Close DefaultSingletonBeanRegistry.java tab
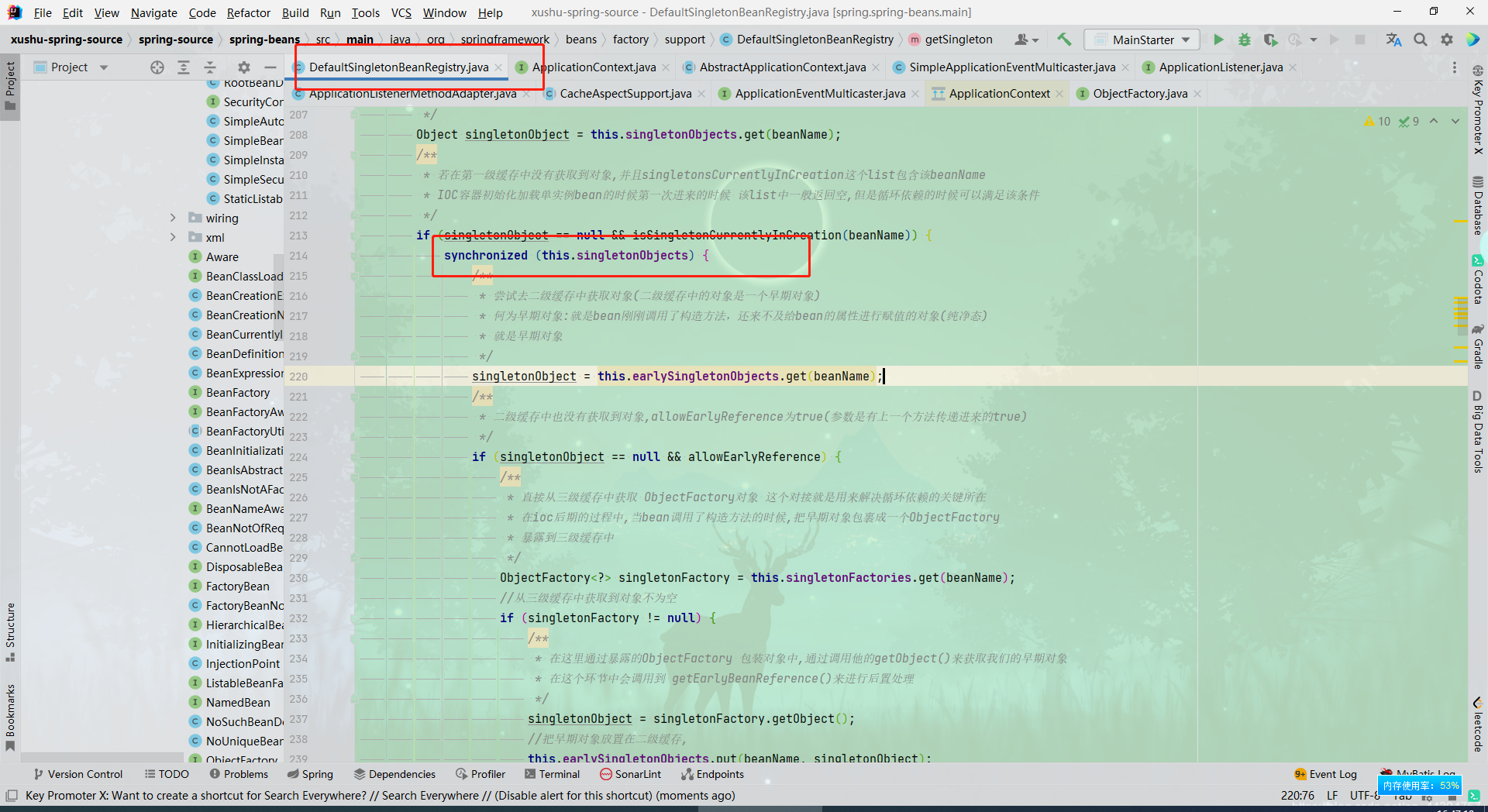 tap(498, 67)
